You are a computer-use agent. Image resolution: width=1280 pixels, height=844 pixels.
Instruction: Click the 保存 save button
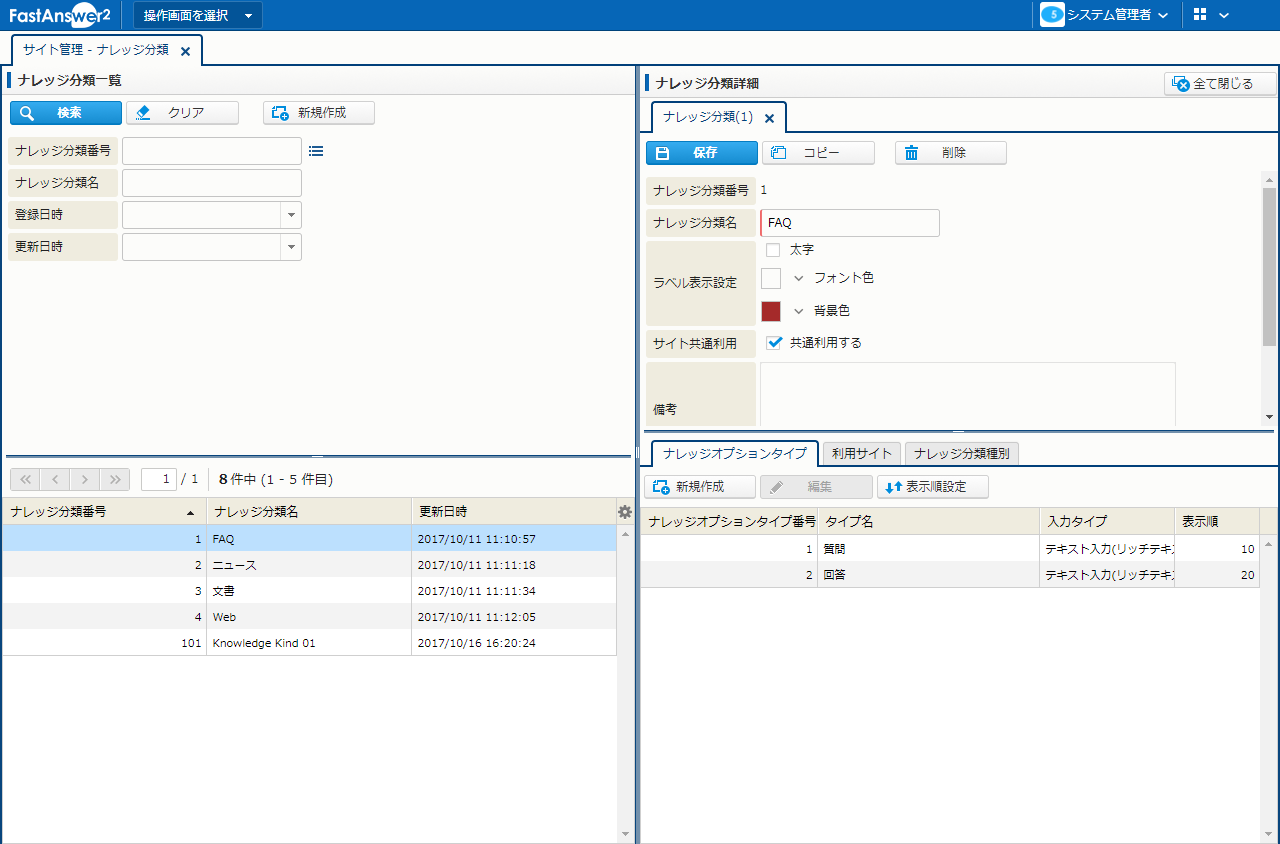[701, 153]
